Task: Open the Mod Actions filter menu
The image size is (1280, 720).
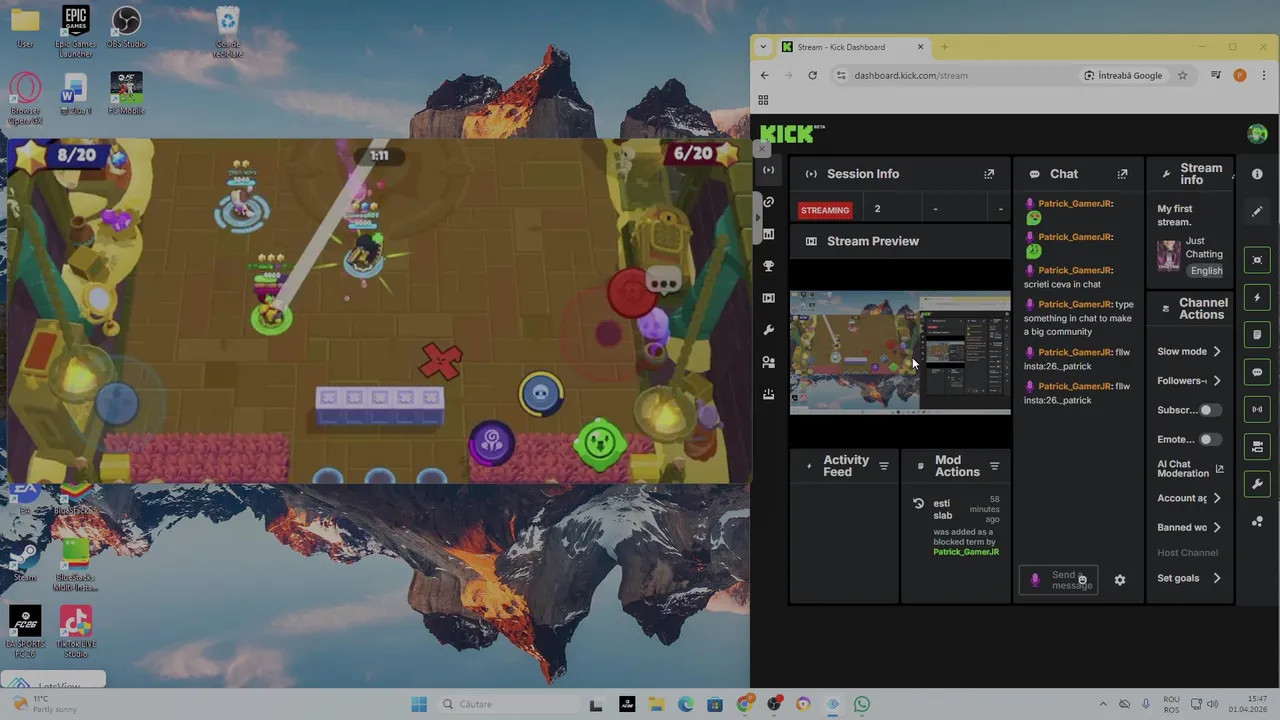Action: click(x=994, y=466)
